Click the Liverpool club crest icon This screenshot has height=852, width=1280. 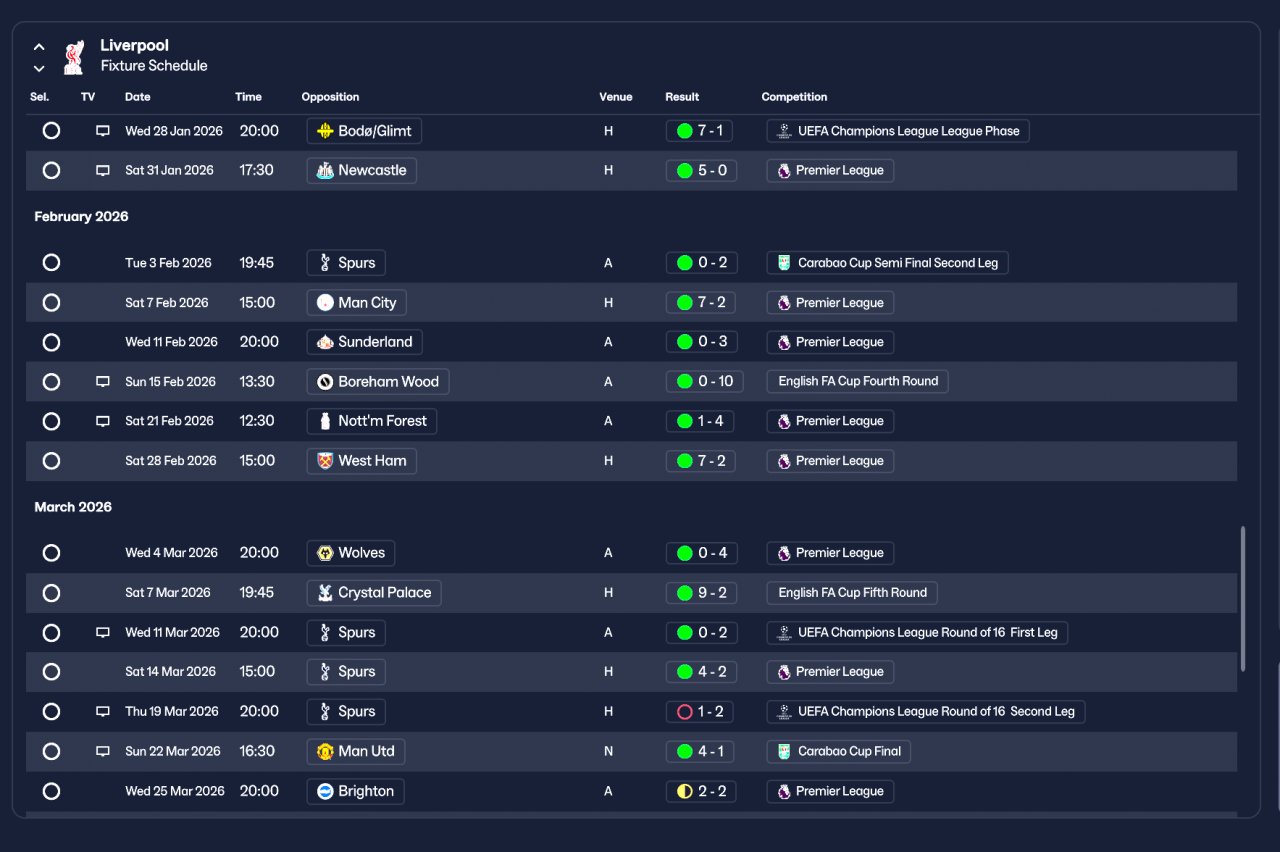pos(73,57)
